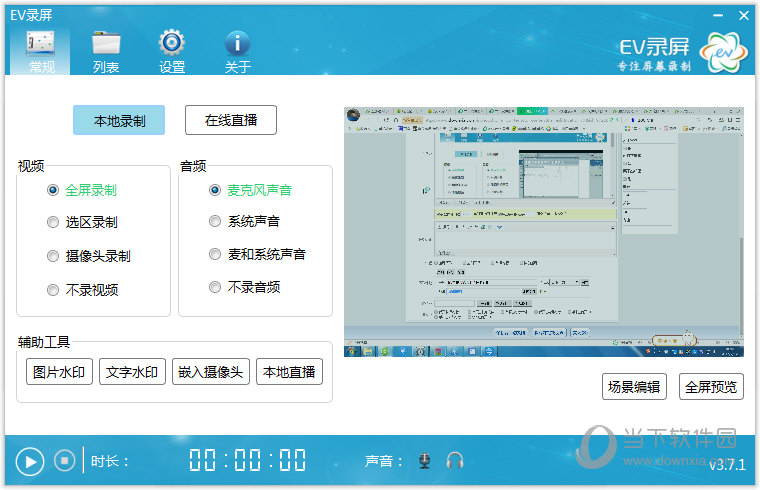The height and width of the screenshot is (490, 760).
Task: Open the 常规 tab icon
Action: coord(40,50)
